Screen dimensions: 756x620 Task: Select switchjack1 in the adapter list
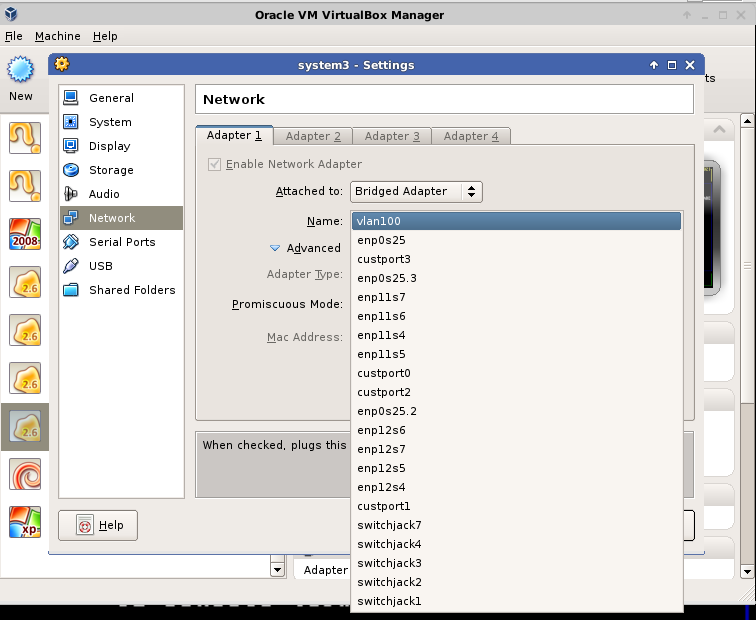516,601
